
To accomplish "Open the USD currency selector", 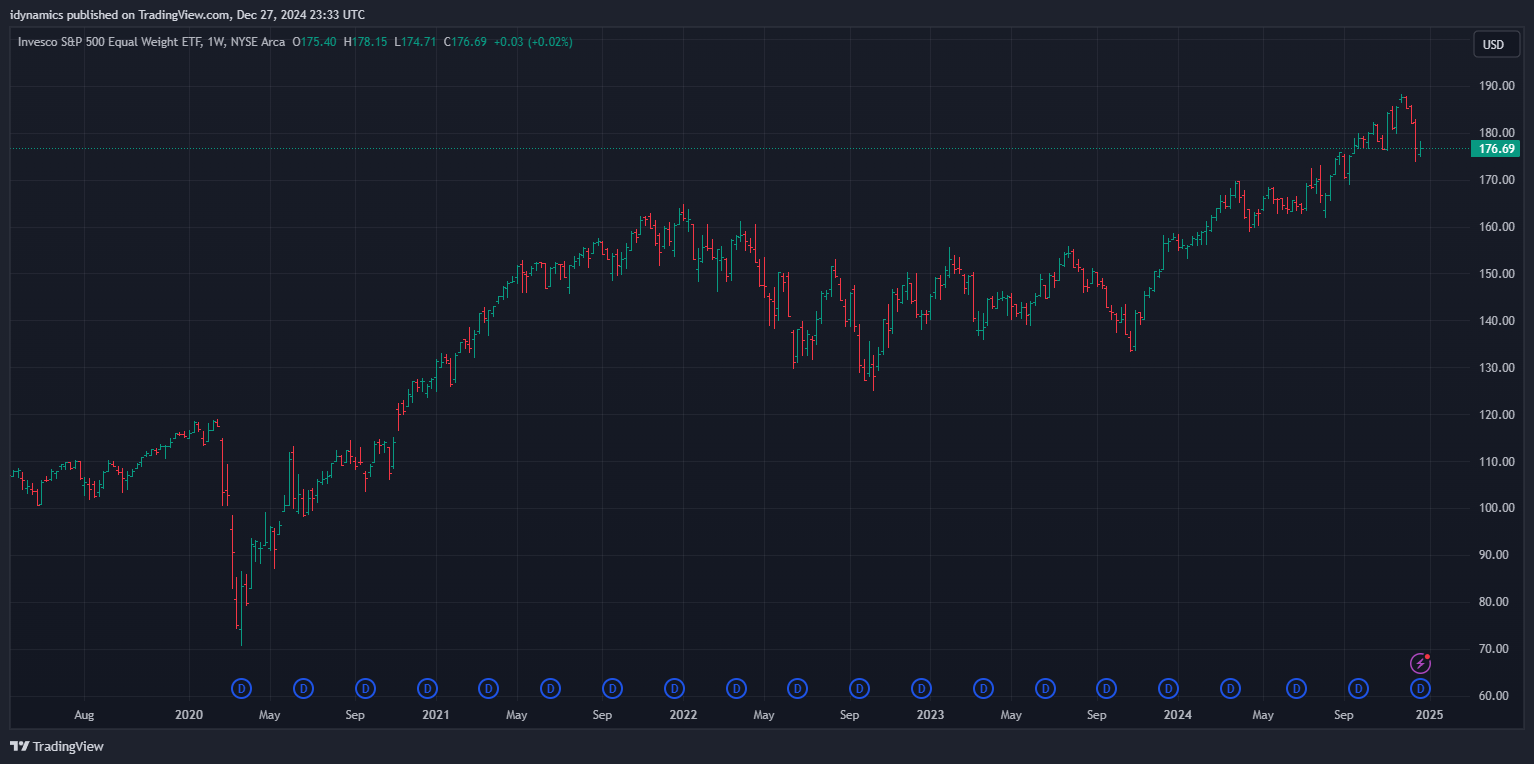I will click(x=1493, y=44).
